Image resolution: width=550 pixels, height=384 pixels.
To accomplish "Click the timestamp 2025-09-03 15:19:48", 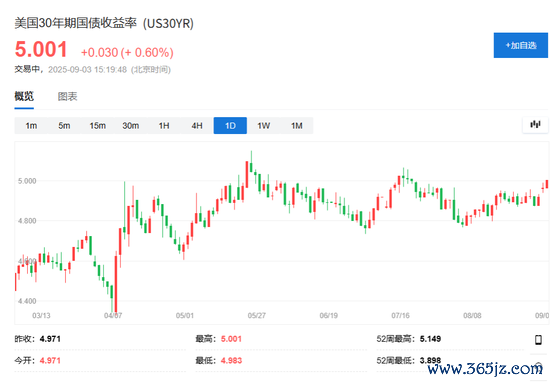I will click(87, 69).
